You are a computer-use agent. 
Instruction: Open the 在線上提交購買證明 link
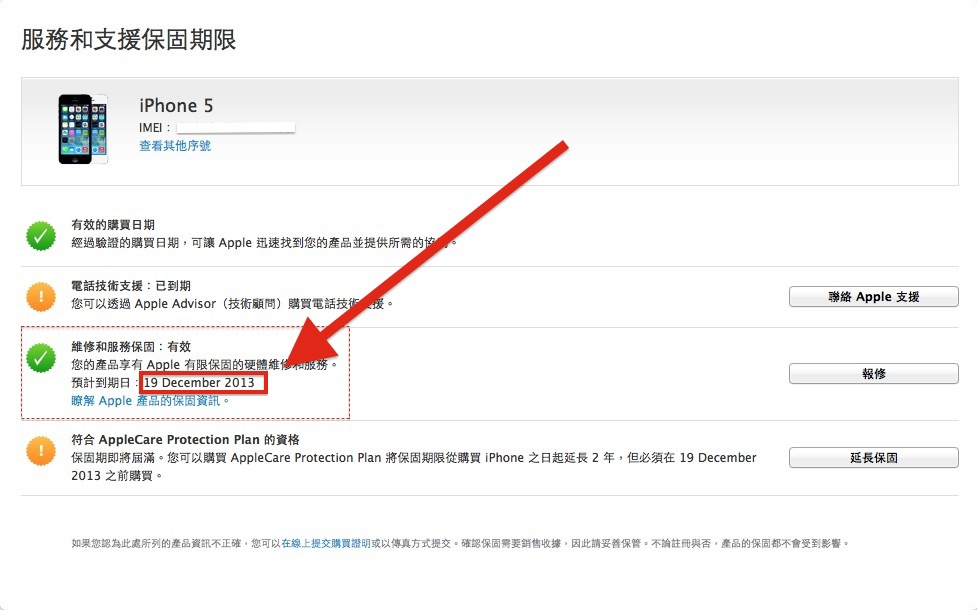tap(326, 543)
